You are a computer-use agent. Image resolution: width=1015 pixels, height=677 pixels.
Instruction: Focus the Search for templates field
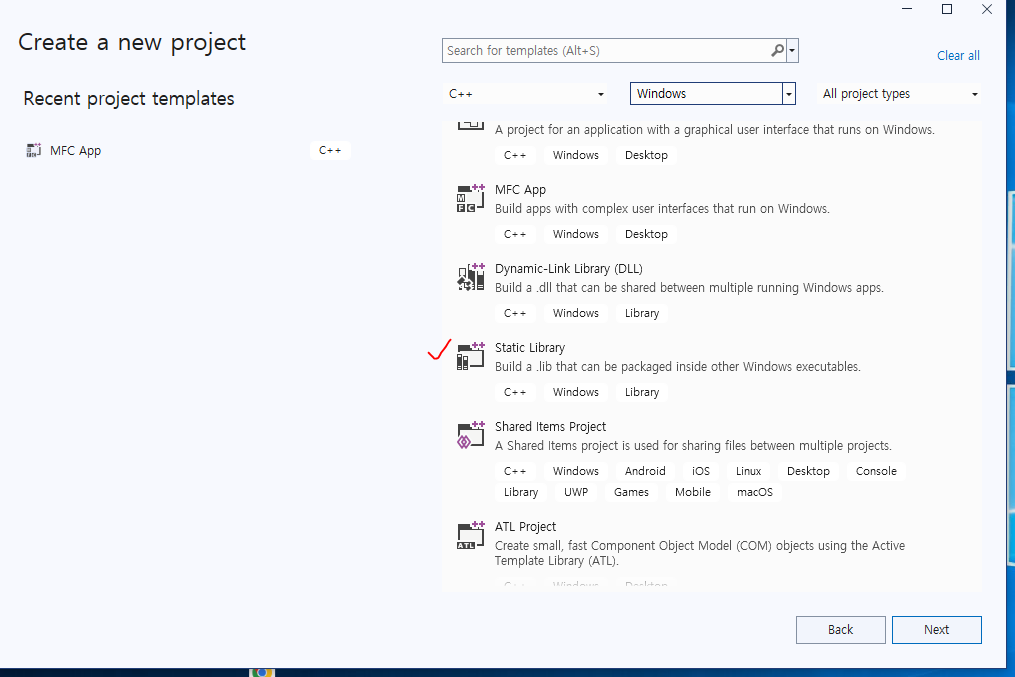click(606, 50)
